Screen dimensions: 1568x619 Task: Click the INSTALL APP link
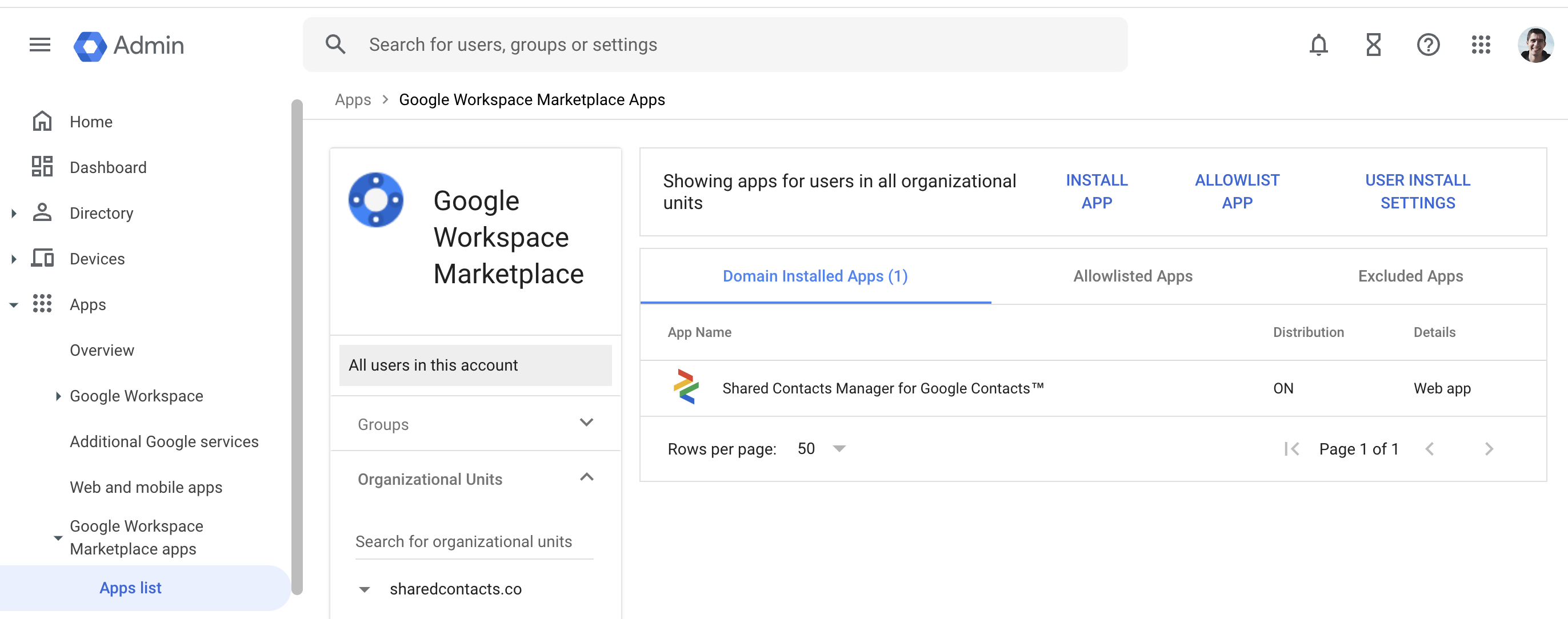coord(1096,191)
